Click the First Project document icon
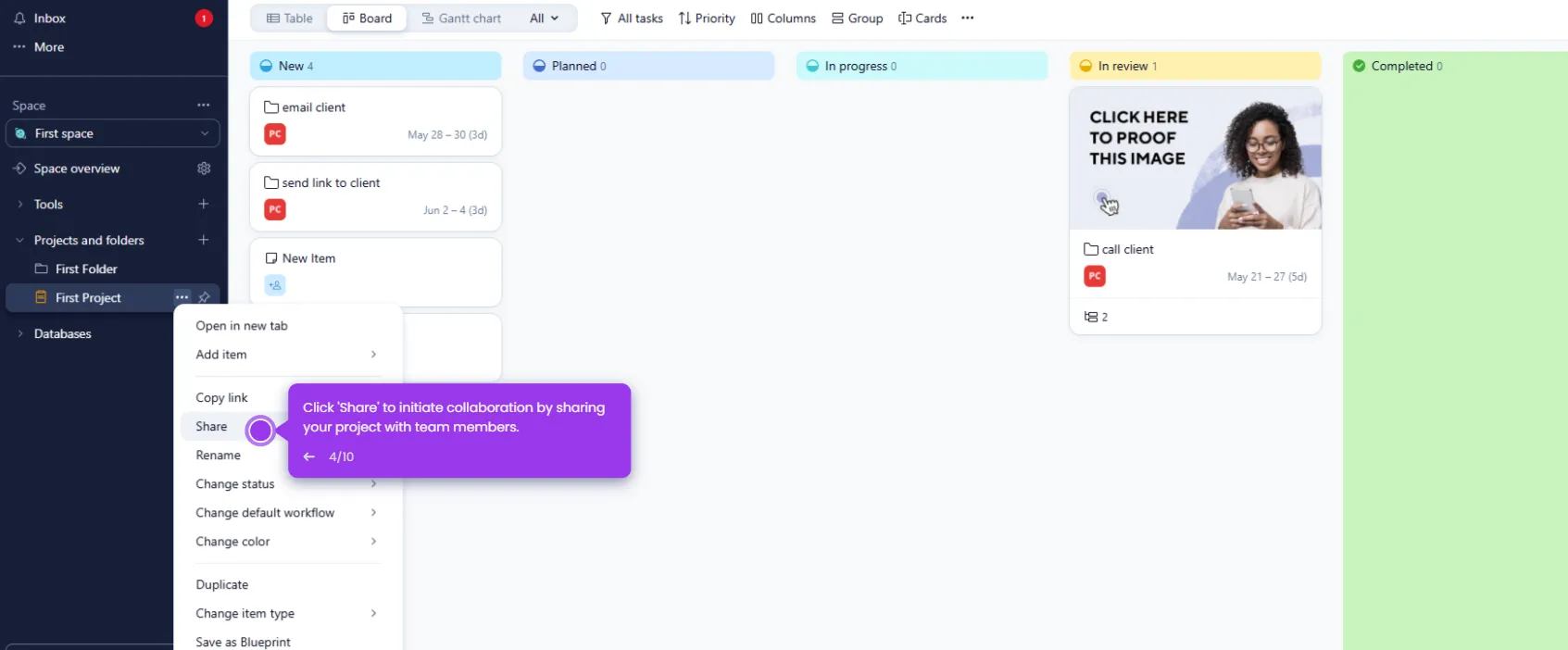Viewport: 1568px width, 650px height. (x=41, y=297)
